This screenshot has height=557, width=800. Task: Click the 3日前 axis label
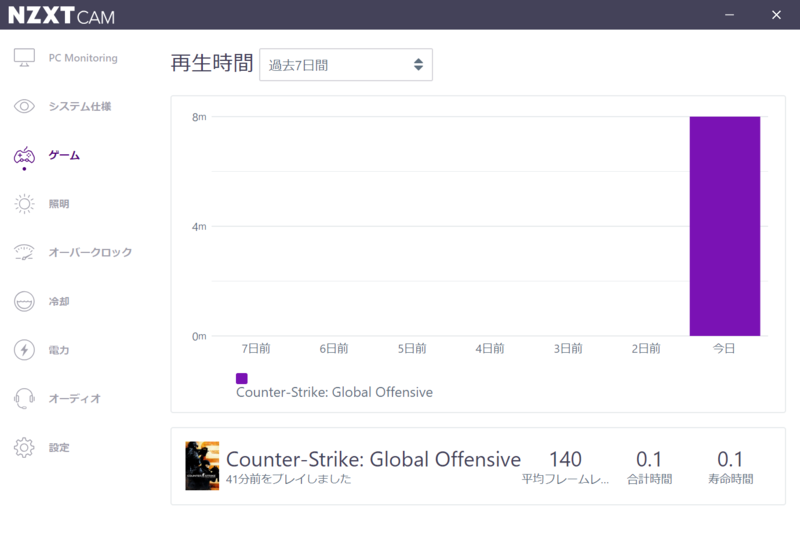pyautogui.click(x=568, y=348)
